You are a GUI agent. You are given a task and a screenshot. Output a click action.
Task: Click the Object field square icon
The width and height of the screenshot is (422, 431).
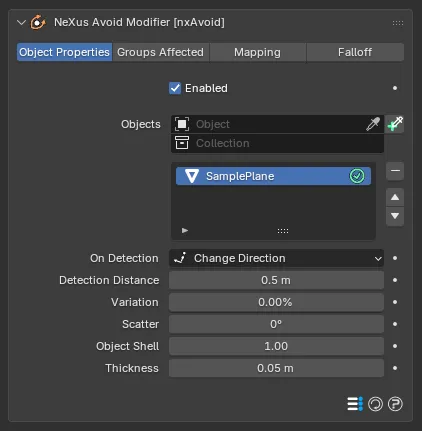tap(182, 124)
